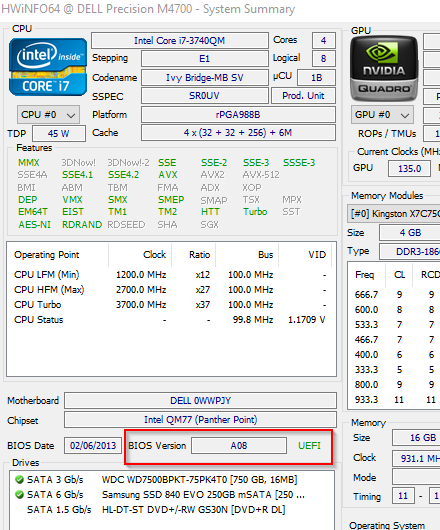This screenshot has width=440, height=530.
Task: Click the Cores value 4
Action: (x=323, y=41)
